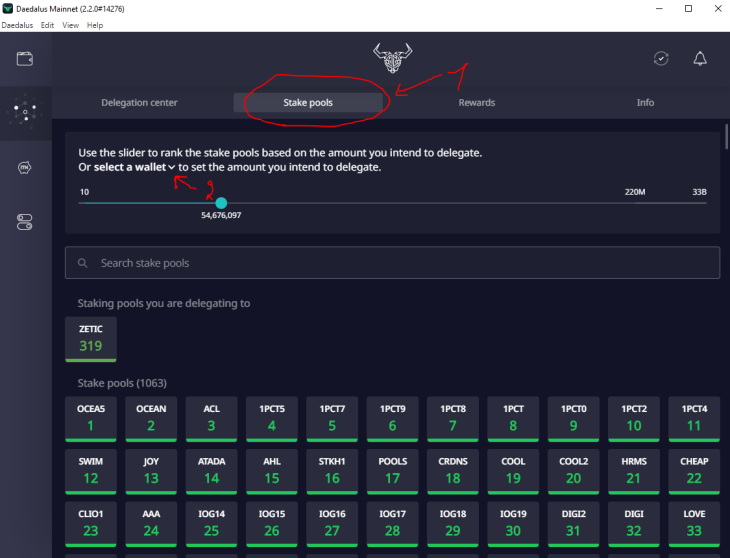
Task: Maximize the Daedalus Mainnet window
Action: tap(689, 8)
